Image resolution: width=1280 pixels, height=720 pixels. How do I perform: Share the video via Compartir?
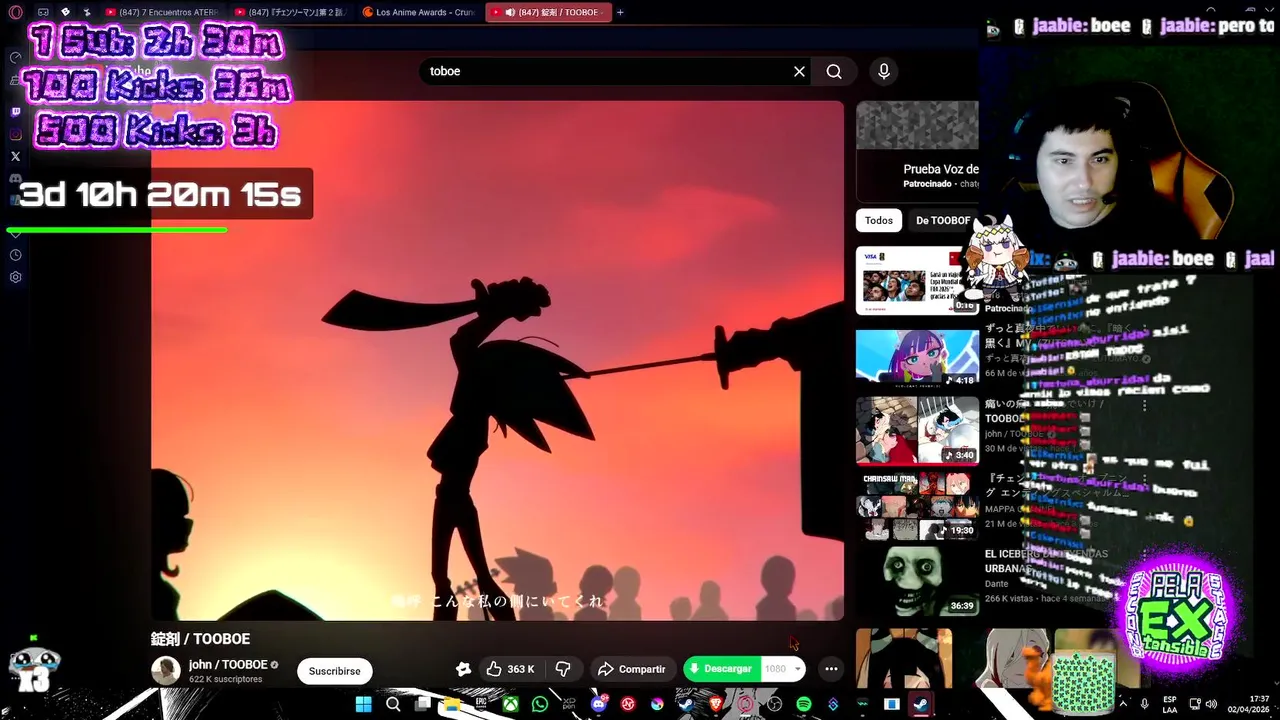tap(631, 669)
